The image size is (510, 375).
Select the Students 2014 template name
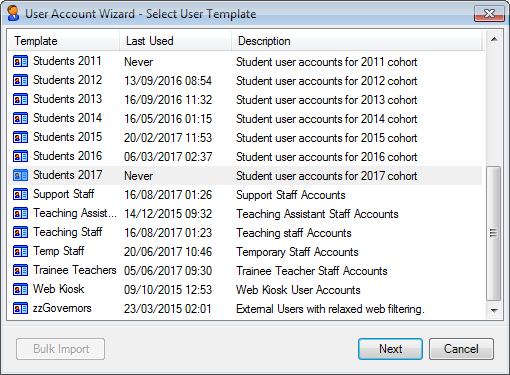pyautogui.click(x=67, y=118)
